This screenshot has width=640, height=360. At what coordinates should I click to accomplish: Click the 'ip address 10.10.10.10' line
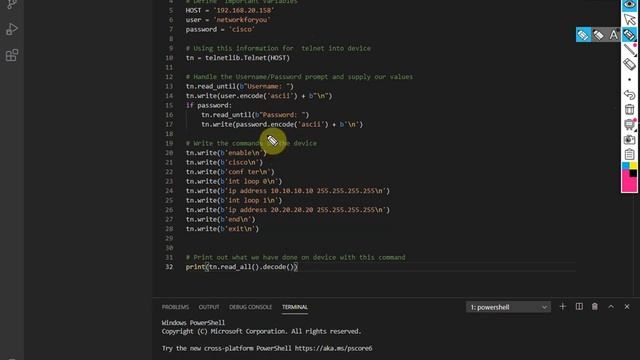(288, 191)
